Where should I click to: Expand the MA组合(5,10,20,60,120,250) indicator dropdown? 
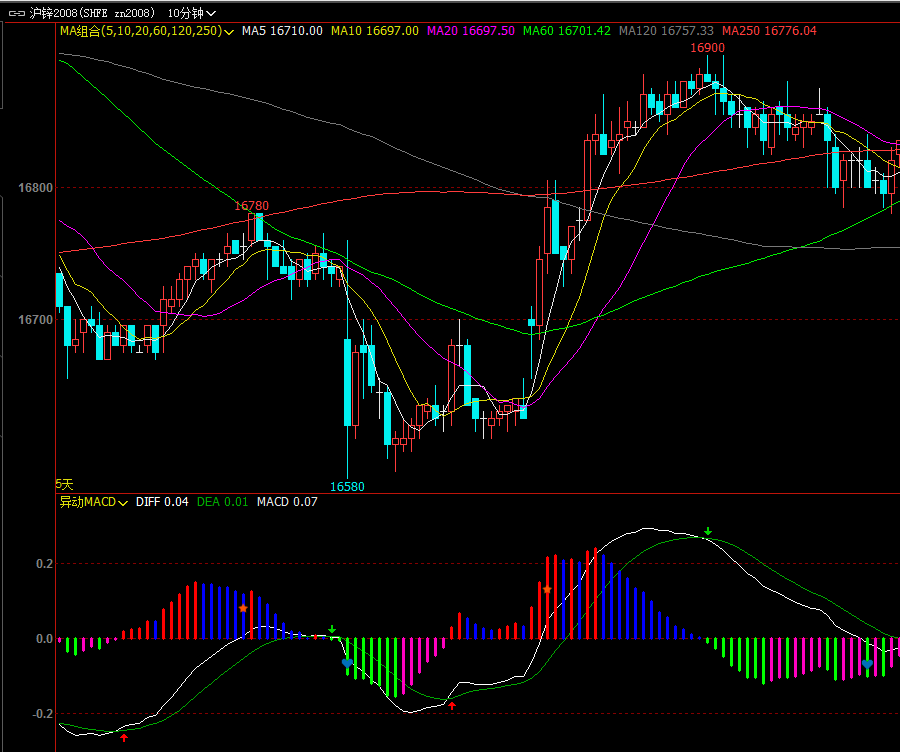147,31
